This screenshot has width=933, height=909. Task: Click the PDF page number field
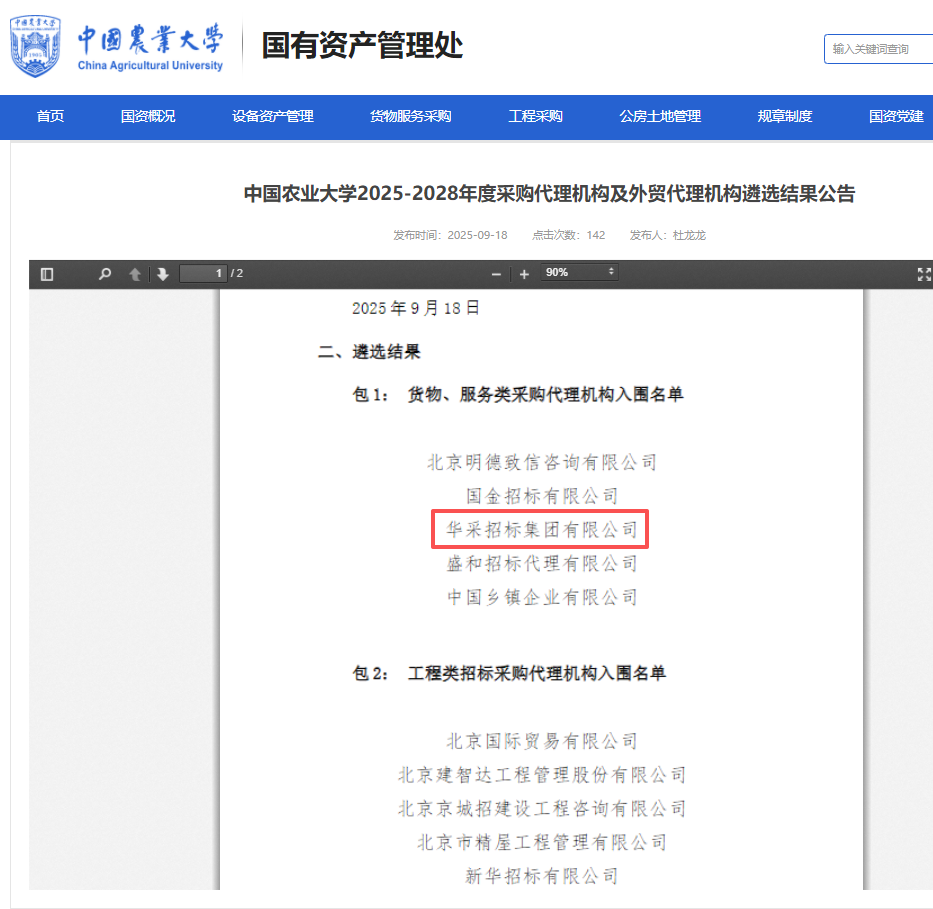click(204, 274)
